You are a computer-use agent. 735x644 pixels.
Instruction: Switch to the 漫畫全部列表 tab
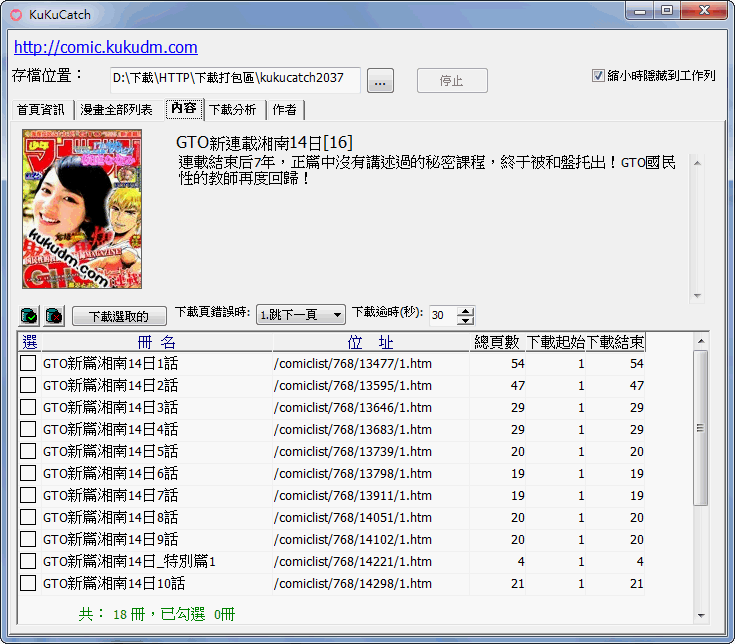(117, 110)
